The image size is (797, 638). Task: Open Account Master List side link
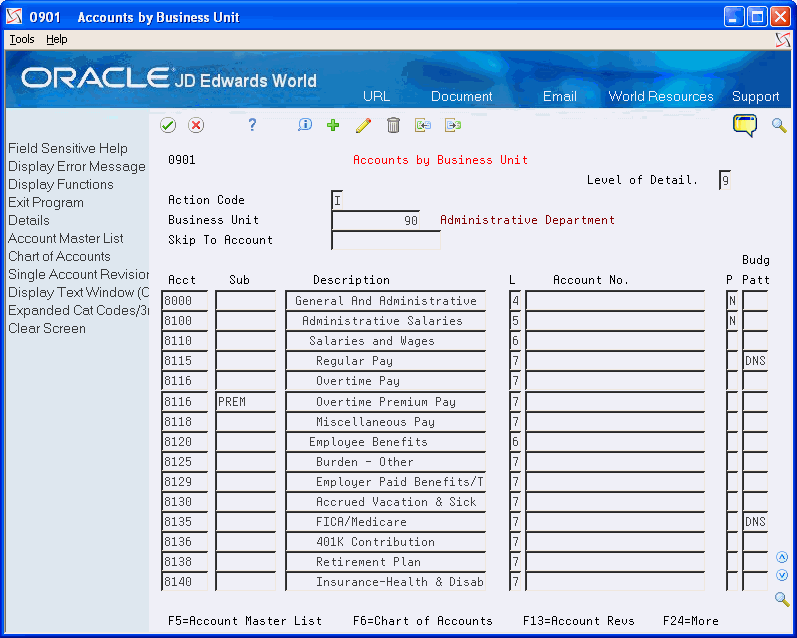(x=66, y=238)
